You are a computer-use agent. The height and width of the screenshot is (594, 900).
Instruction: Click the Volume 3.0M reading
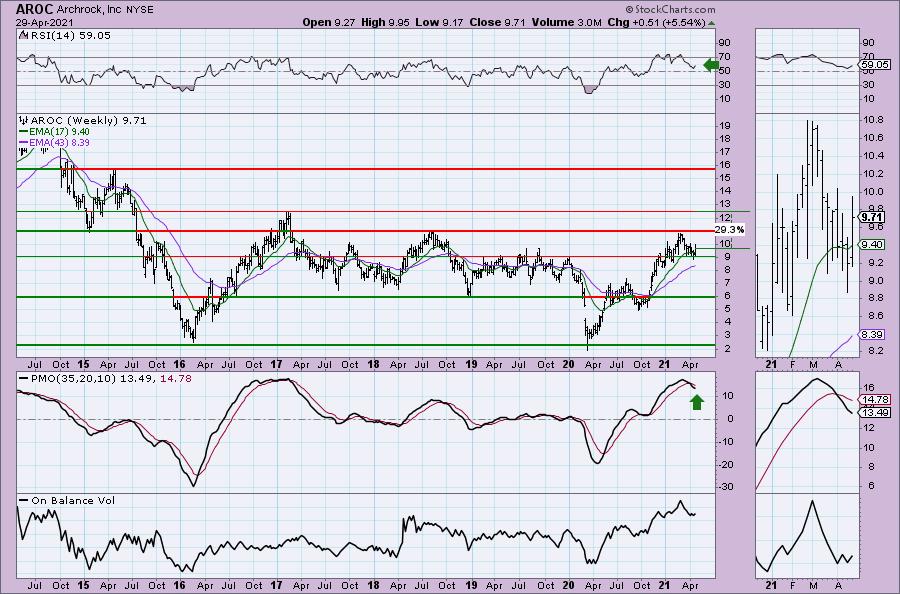pyautogui.click(x=567, y=22)
